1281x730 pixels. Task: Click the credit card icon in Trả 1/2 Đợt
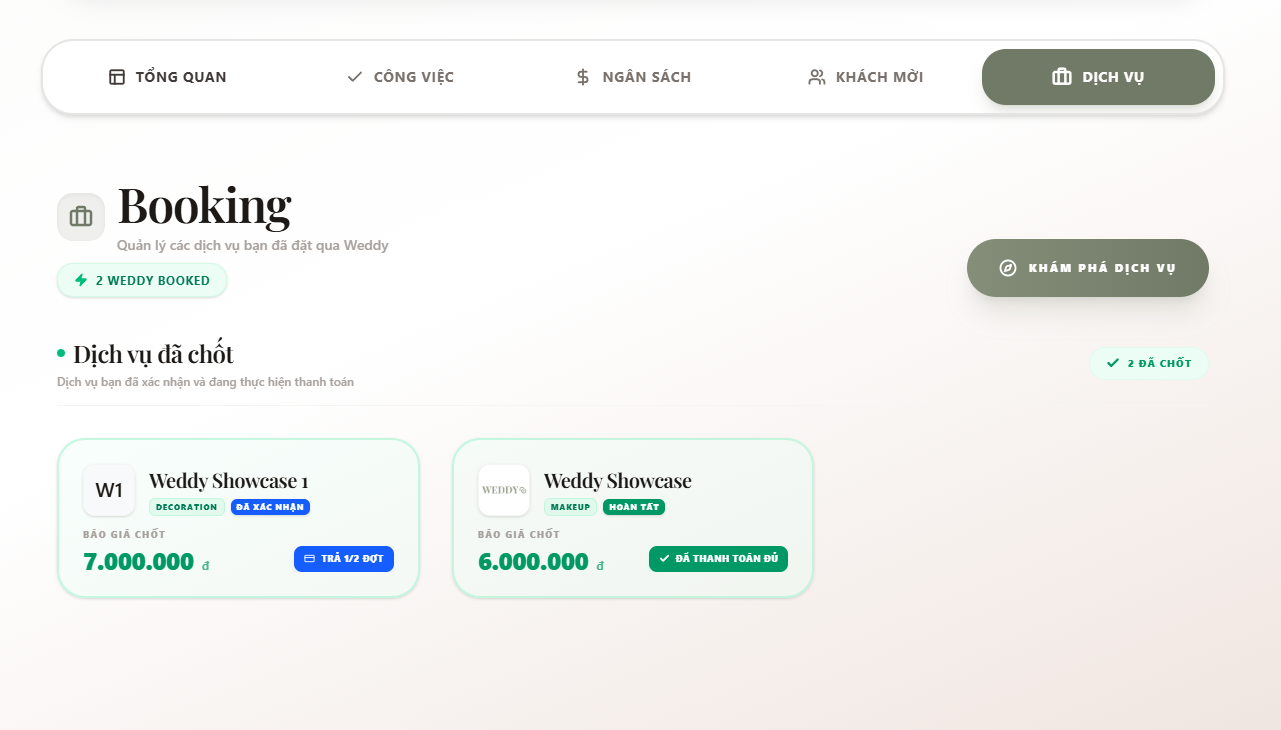[x=310, y=559]
